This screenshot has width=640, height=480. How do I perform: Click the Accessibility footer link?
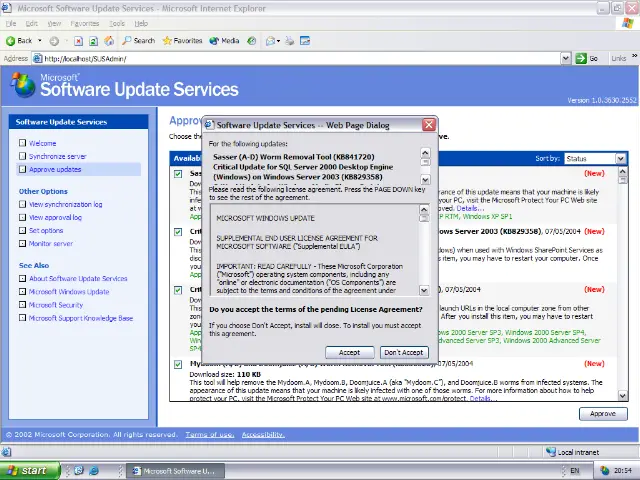tap(263, 435)
